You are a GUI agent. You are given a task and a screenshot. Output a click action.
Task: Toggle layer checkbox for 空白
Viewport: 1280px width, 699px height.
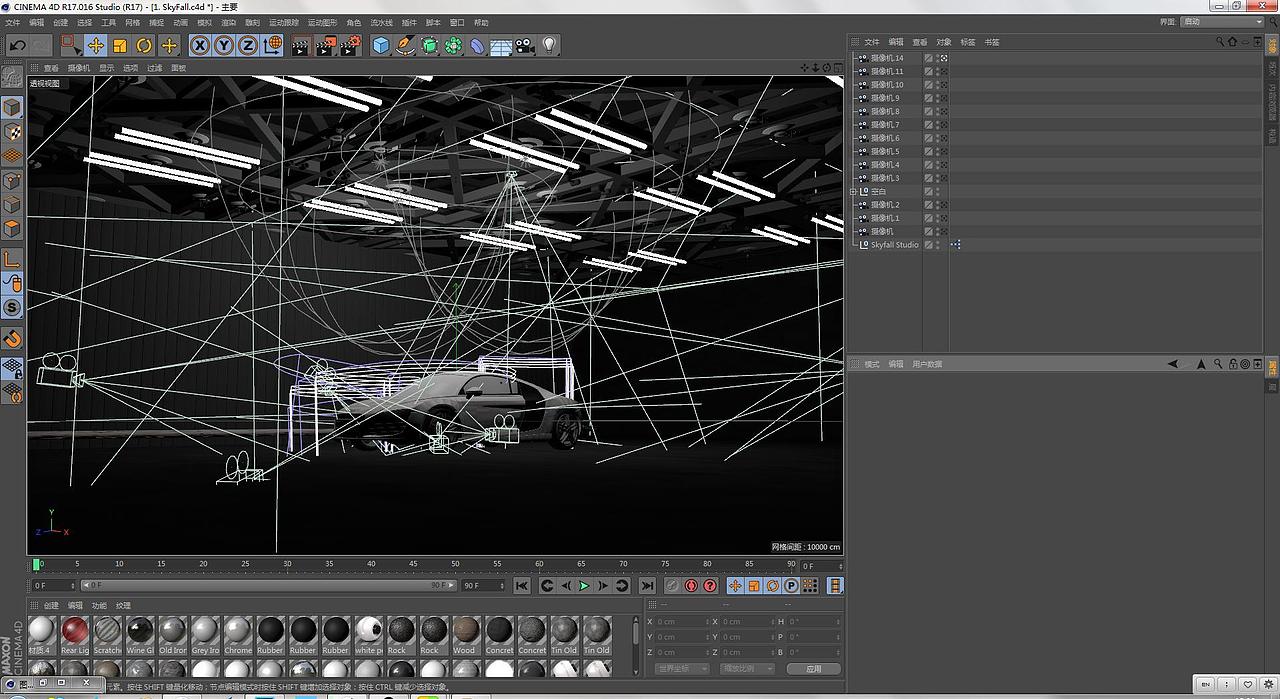(928, 192)
